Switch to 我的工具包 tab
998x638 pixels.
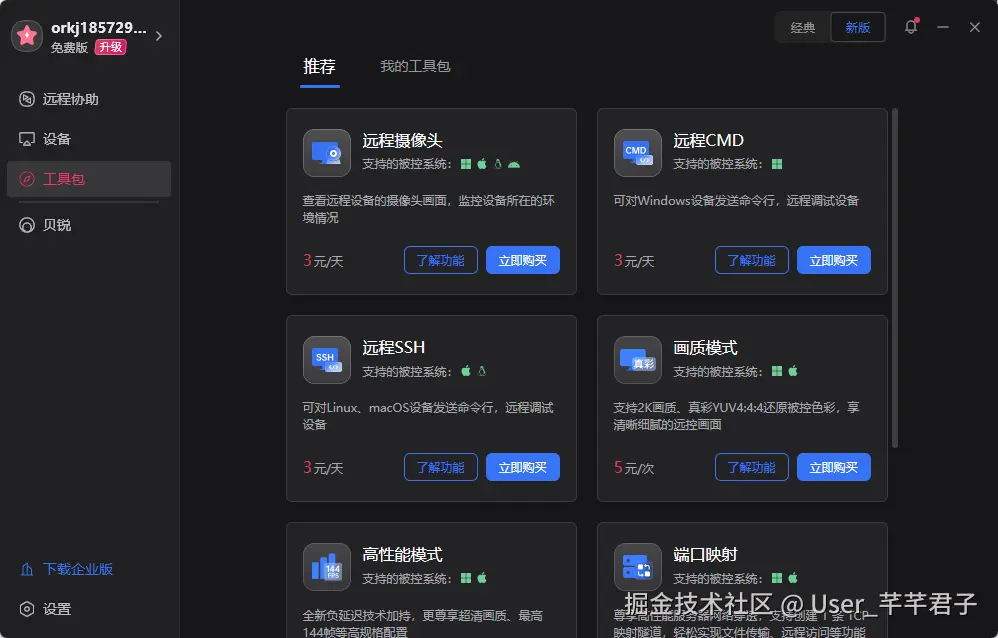click(415, 66)
